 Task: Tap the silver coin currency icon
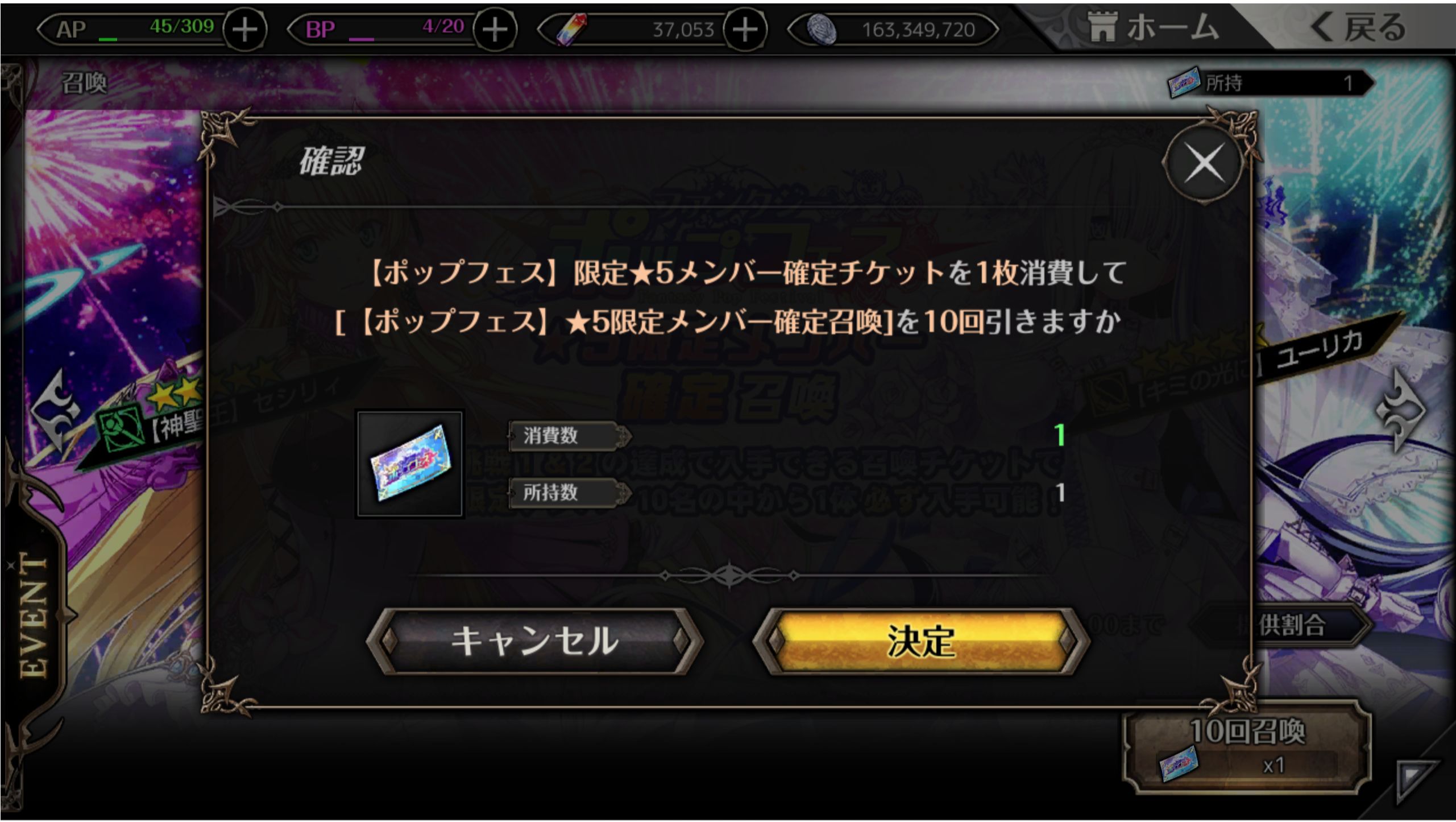(x=821, y=29)
